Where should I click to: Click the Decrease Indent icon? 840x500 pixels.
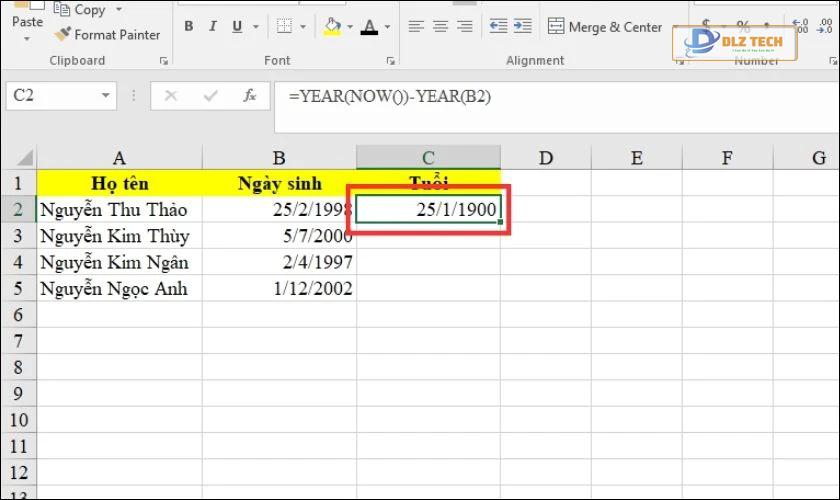click(x=498, y=26)
